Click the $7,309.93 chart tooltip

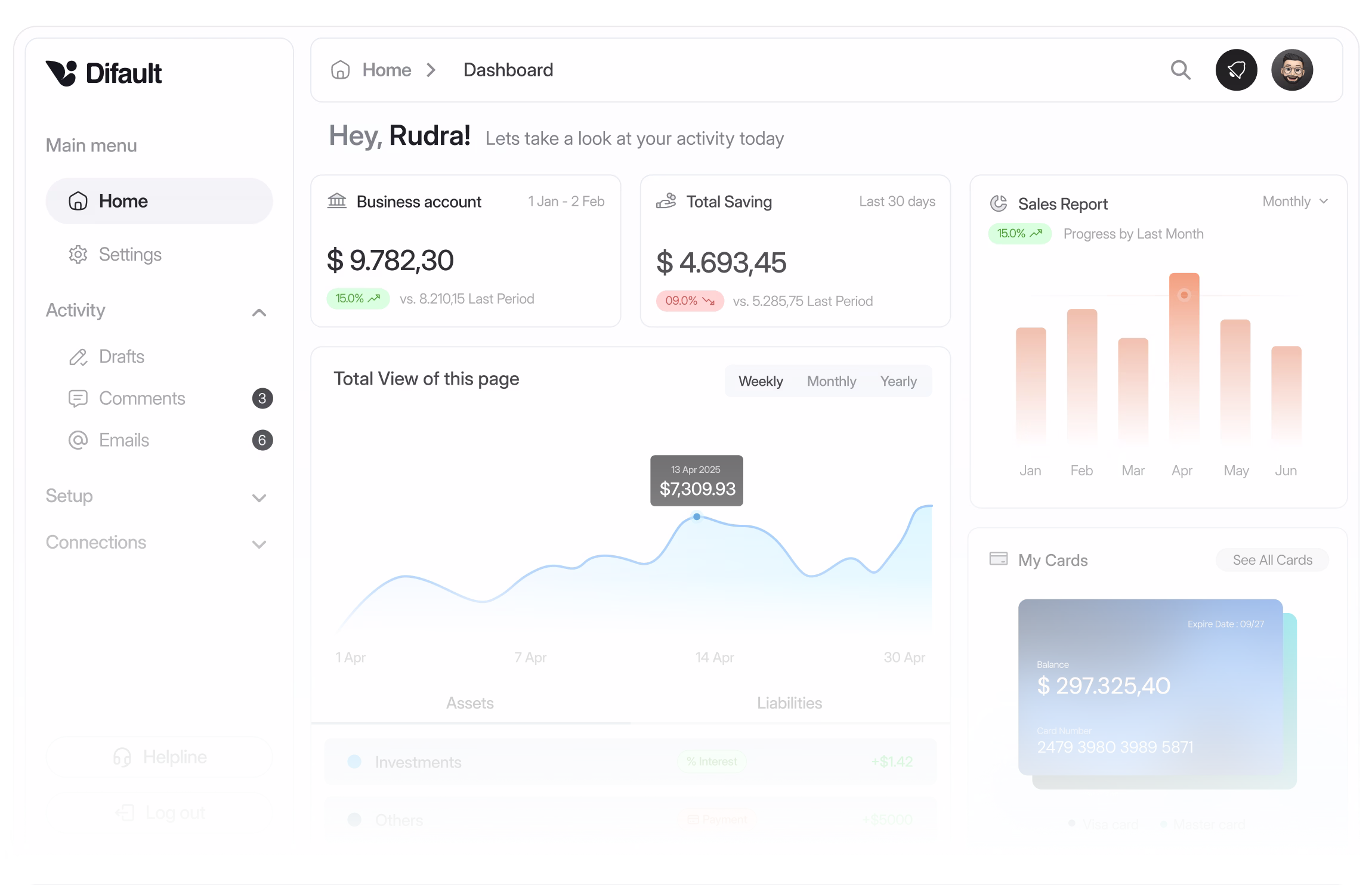point(697,481)
